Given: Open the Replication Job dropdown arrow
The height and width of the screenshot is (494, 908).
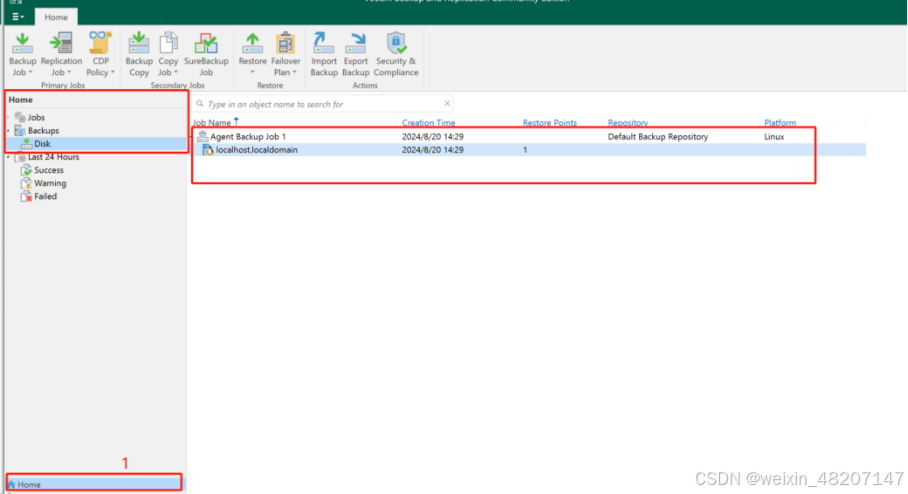Looking at the screenshot, I should (69, 72).
